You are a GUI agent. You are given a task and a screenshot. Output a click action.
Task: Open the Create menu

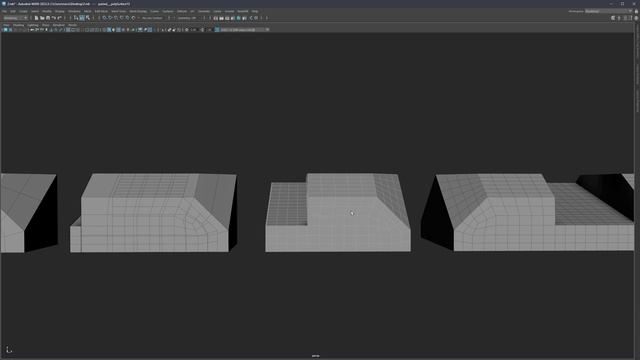(23, 11)
